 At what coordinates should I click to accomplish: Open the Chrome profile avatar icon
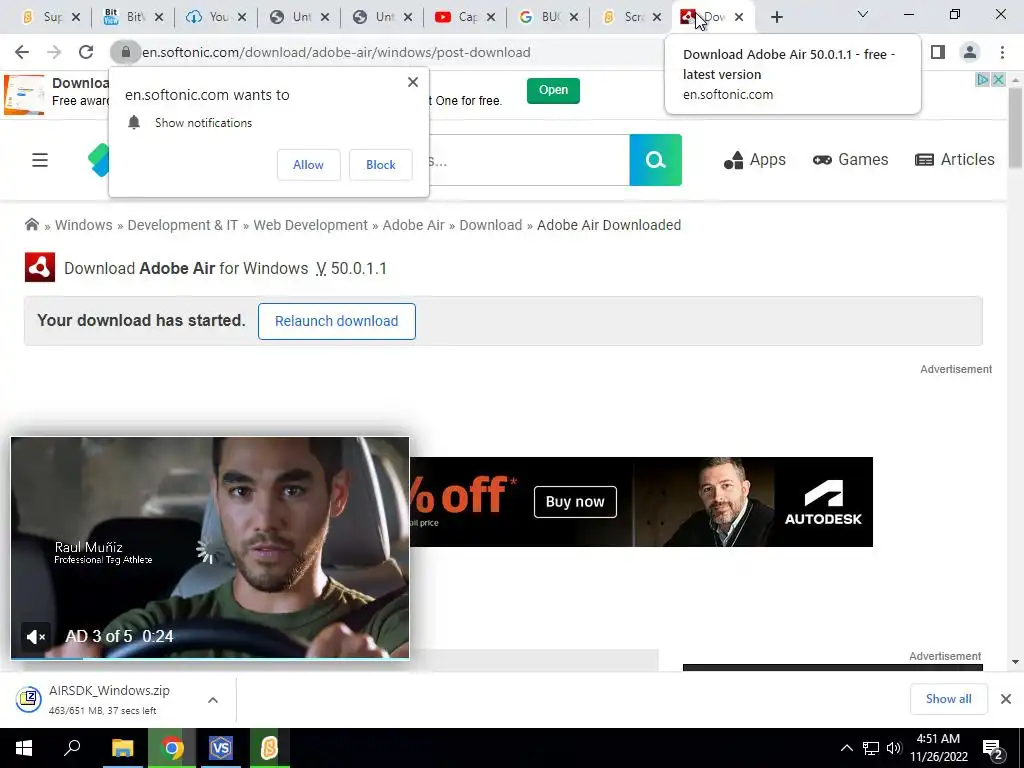tap(970, 52)
